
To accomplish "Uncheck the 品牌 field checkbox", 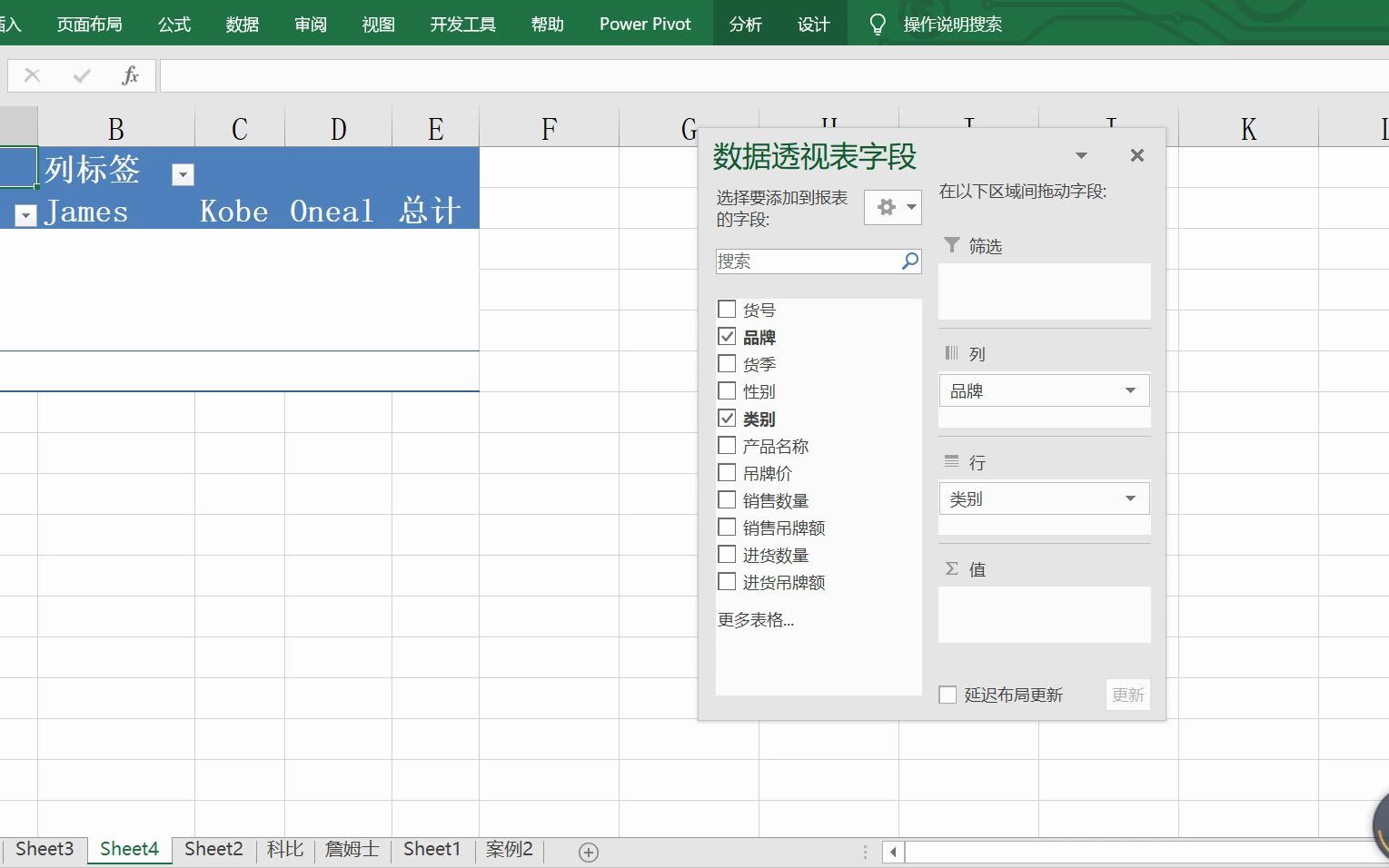I will point(727,336).
